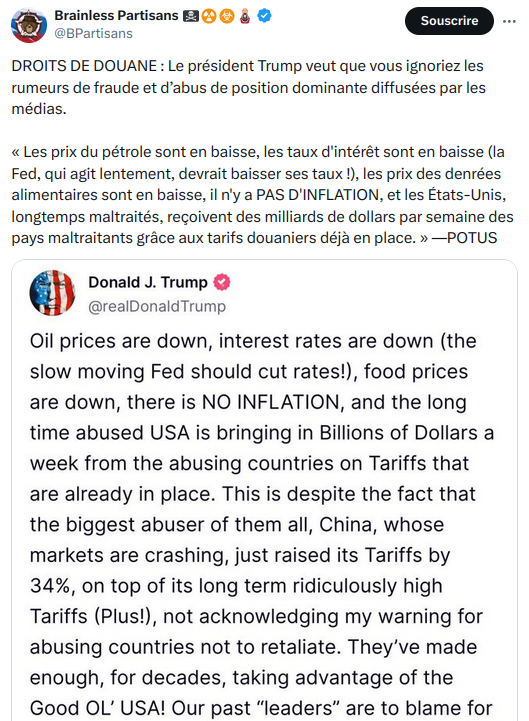Image resolution: width=529 pixels, height=721 pixels.
Task: Click the "DROITS DE DOUANE" headline text
Action: pos(84,66)
